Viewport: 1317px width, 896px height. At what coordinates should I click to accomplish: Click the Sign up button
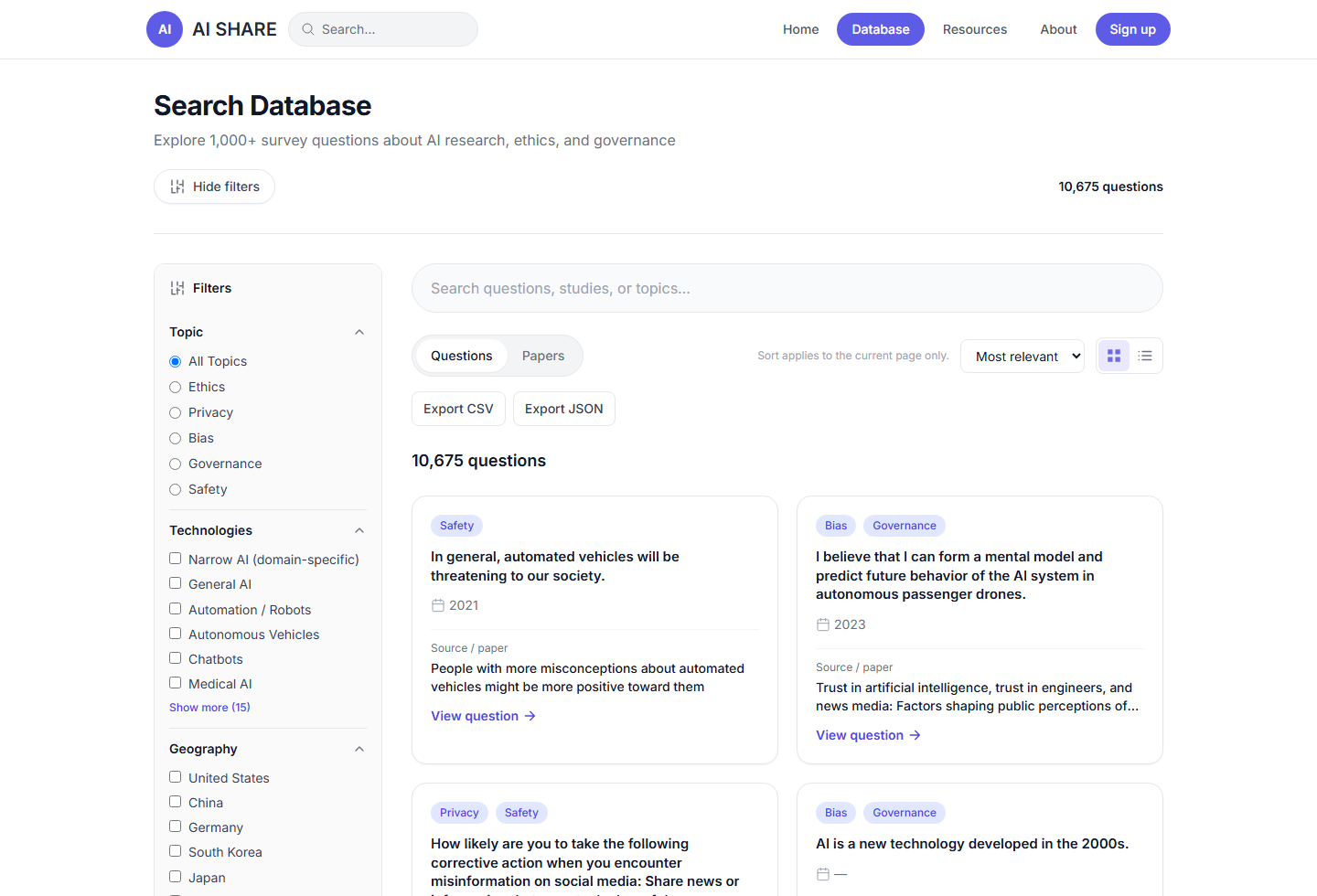(1133, 29)
